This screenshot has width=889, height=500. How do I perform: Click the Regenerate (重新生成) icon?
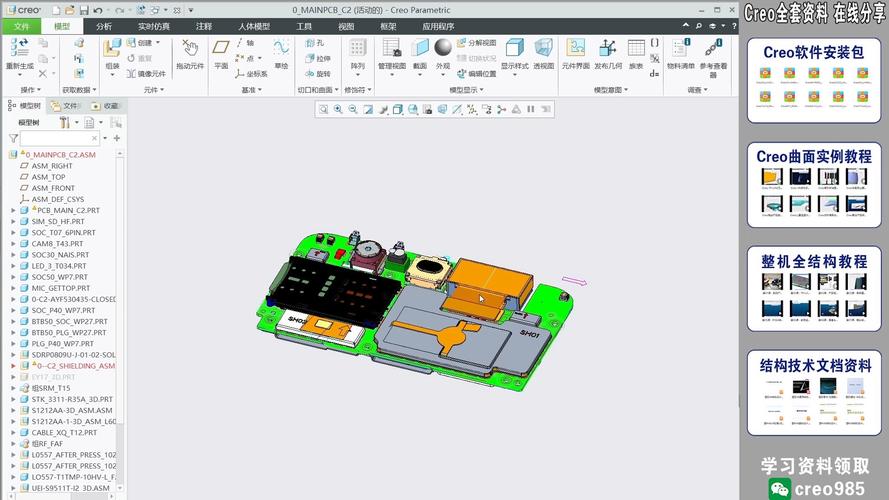19,48
